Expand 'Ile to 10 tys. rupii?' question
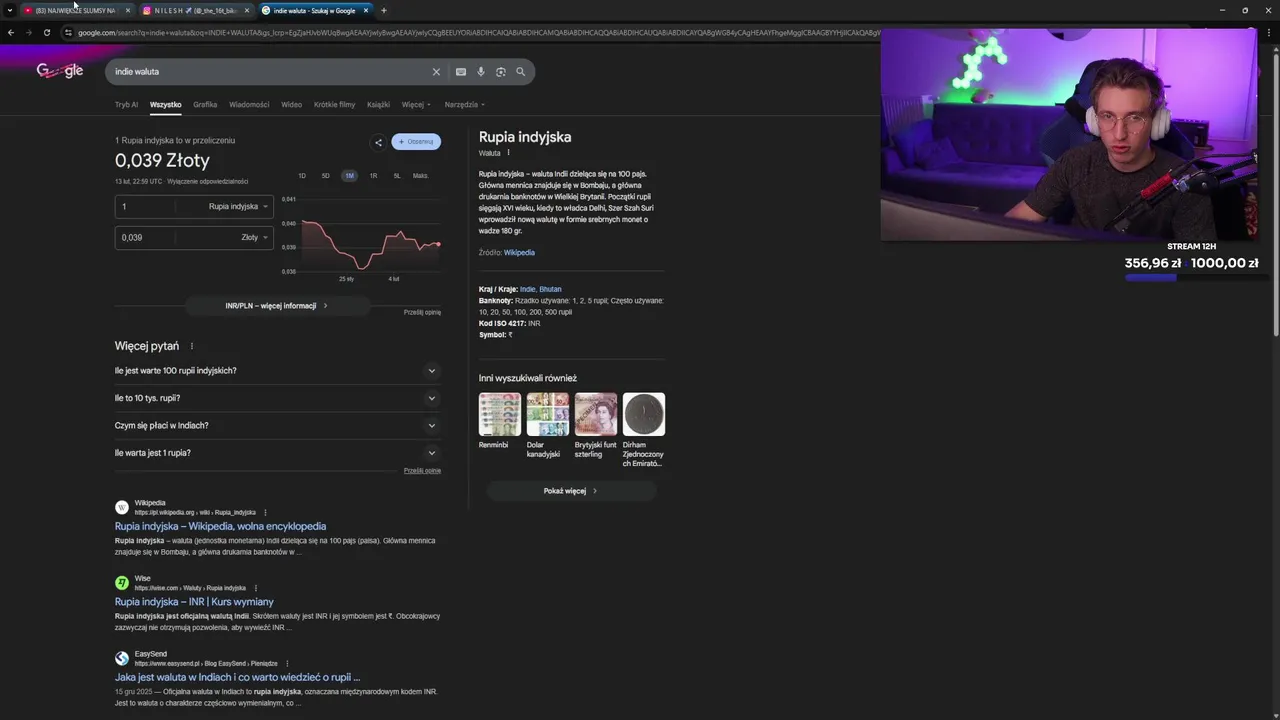This screenshot has width=1280, height=720. (277, 398)
